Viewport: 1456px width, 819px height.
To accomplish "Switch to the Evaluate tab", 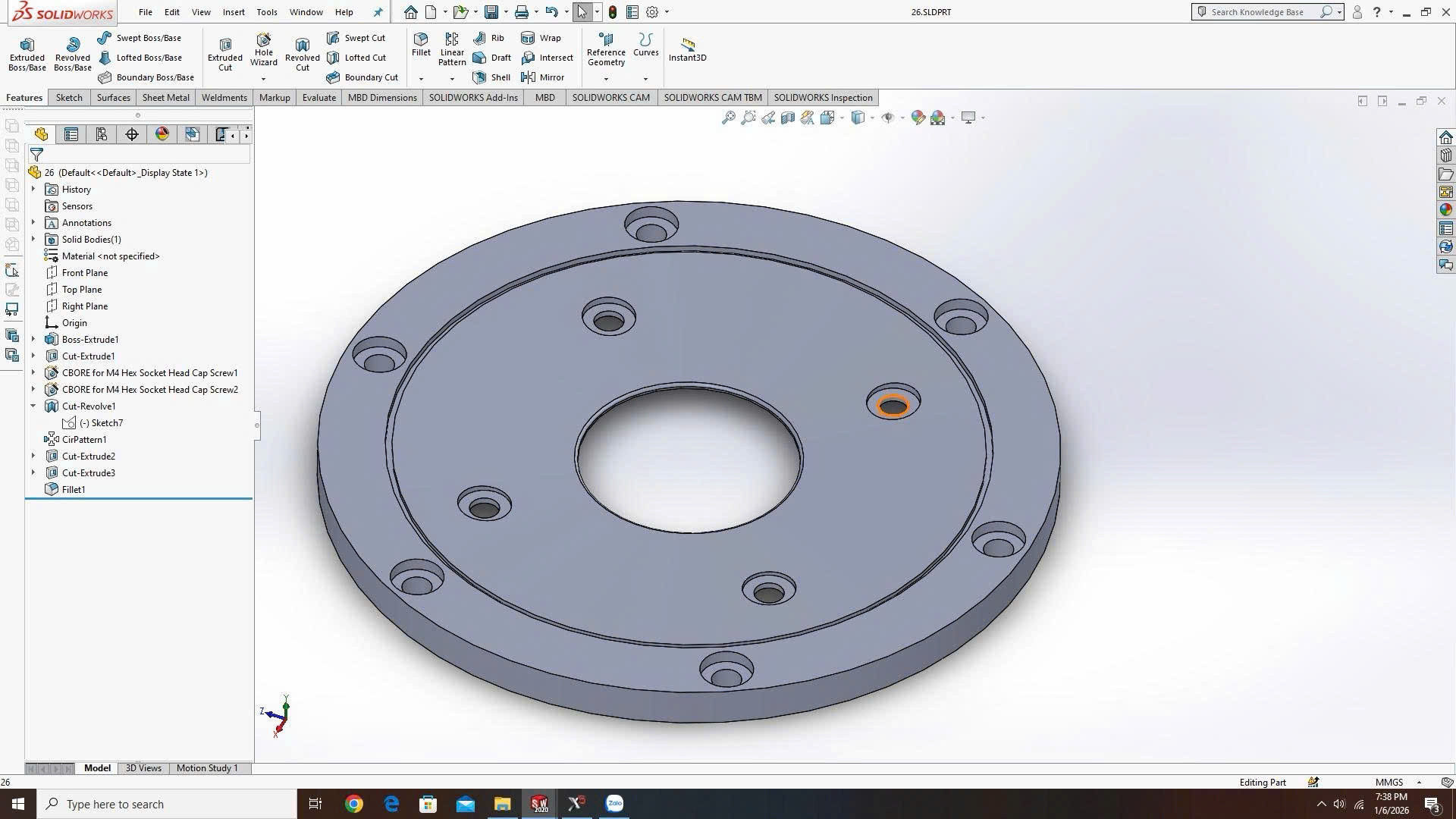I will pyautogui.click(x=319, y=98).
